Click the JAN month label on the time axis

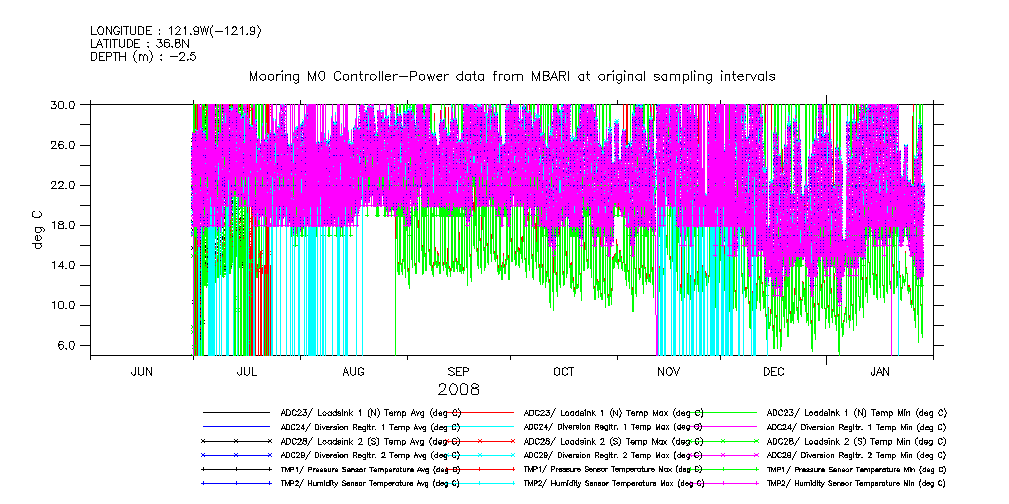(x=880, y=371)
